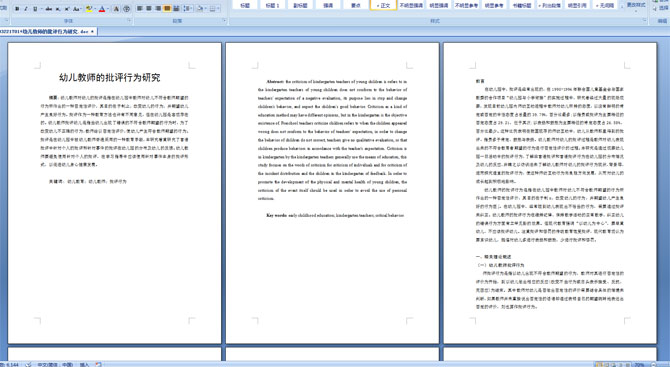Open the underline style dropdown arrow
Viewport: 670px width, 367px height.
tap(41, 9)
